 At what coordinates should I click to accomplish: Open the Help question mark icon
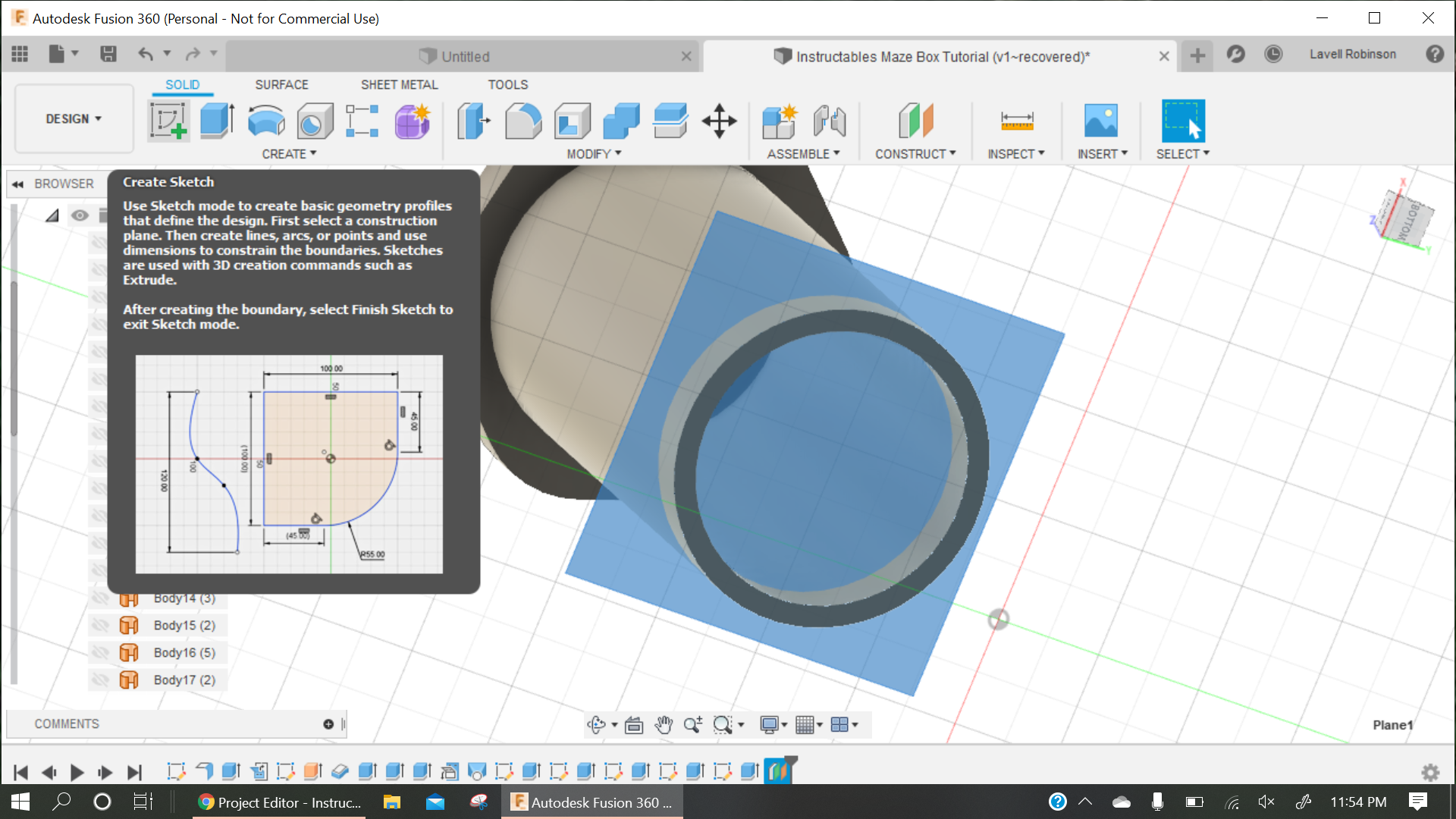tap(1435, 54)
